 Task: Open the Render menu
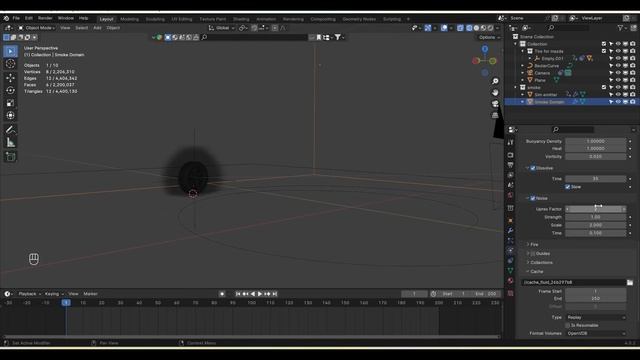(45, 18)
